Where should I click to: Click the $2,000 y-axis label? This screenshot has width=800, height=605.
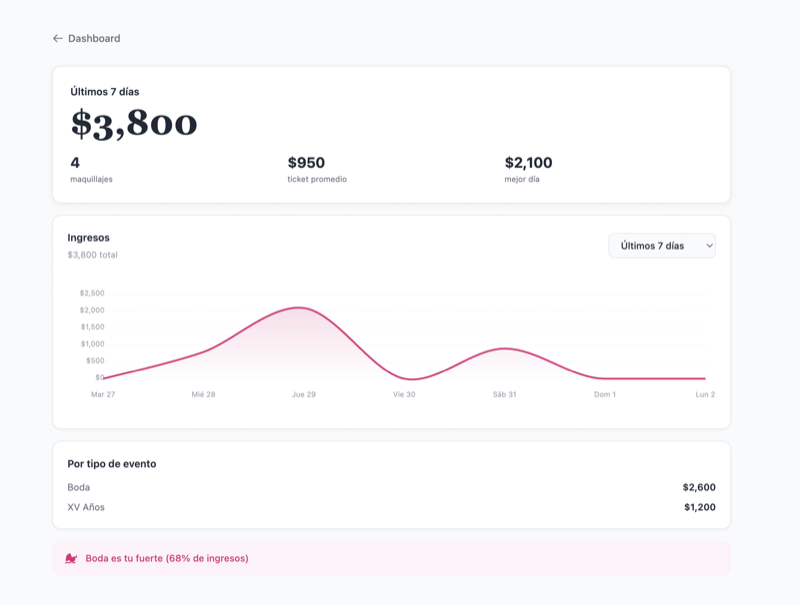tap(92, 310)
